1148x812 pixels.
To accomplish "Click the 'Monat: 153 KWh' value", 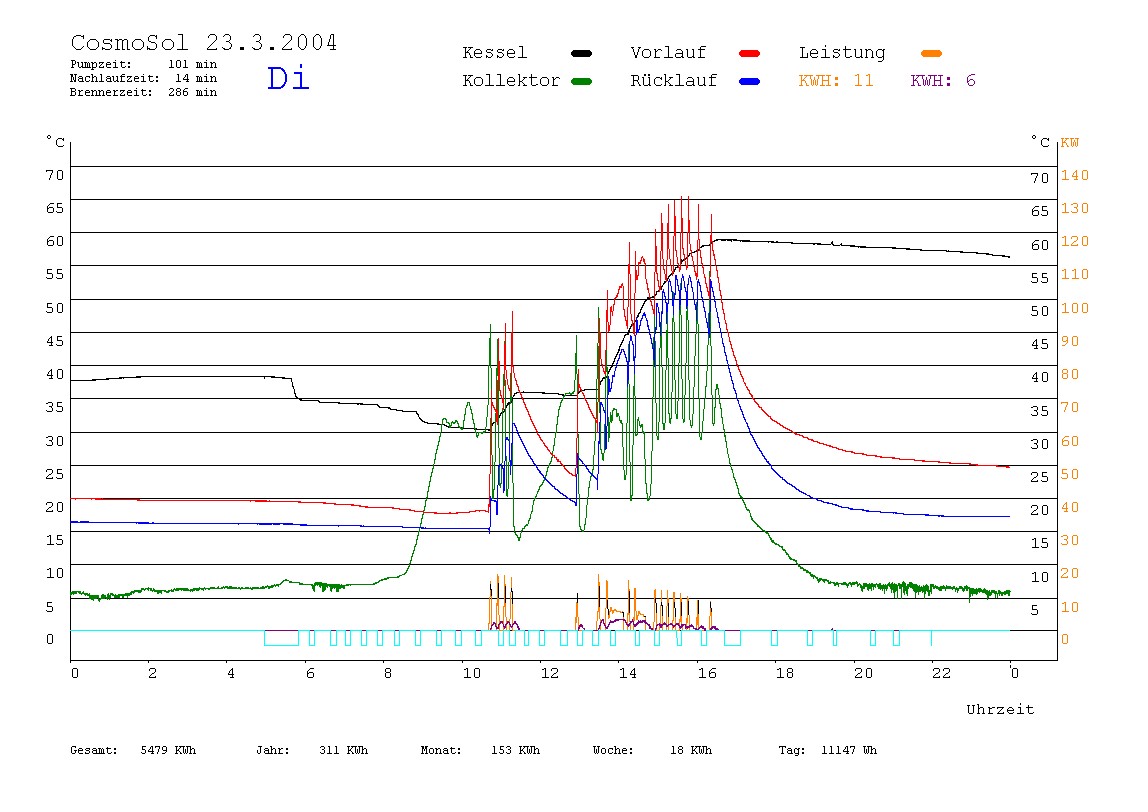I will [x=480, y=750].
